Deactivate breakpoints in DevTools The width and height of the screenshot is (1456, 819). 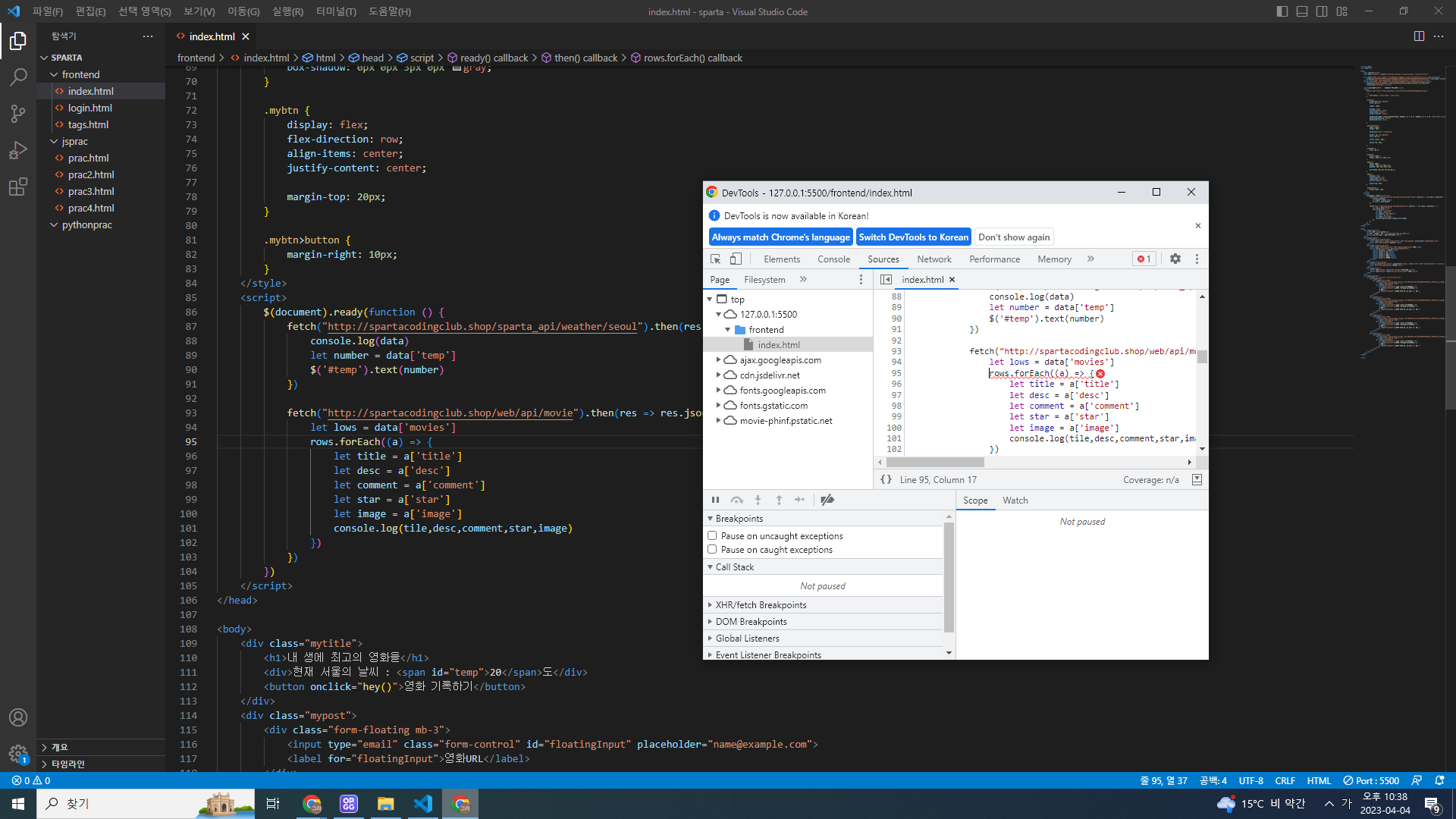[827, 500]
